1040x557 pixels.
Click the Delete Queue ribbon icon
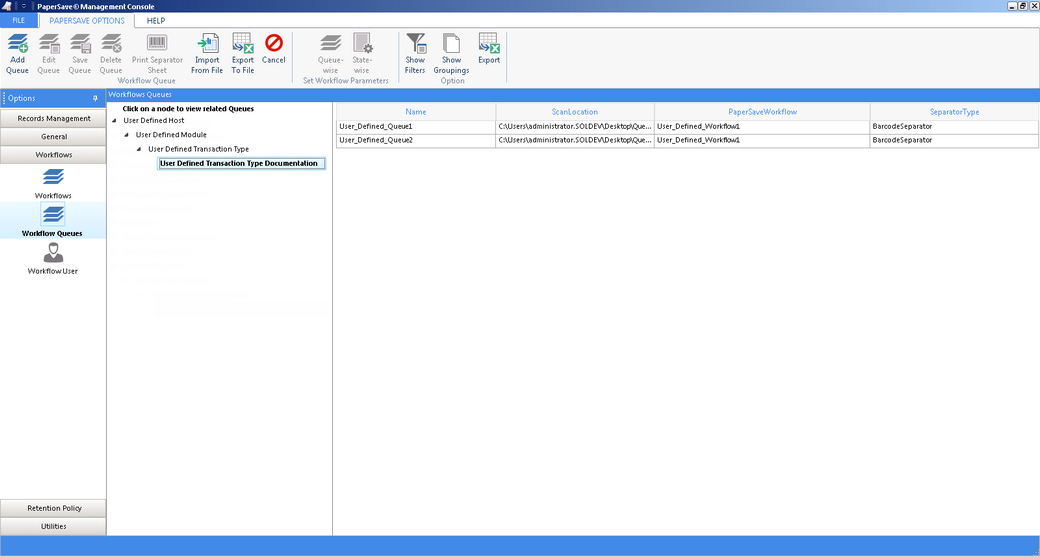tap(111, 44)
